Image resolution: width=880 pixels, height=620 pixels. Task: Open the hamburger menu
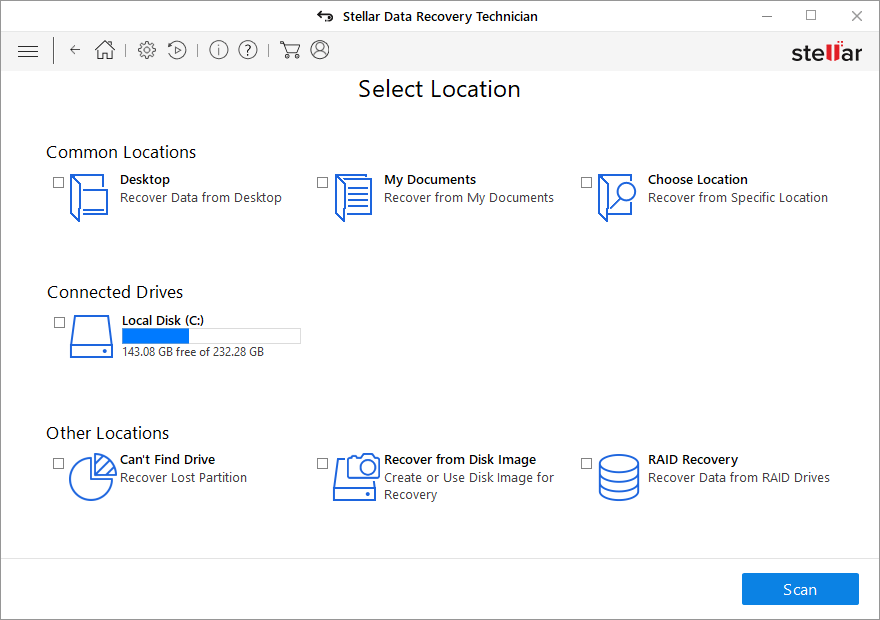[28, 51]
